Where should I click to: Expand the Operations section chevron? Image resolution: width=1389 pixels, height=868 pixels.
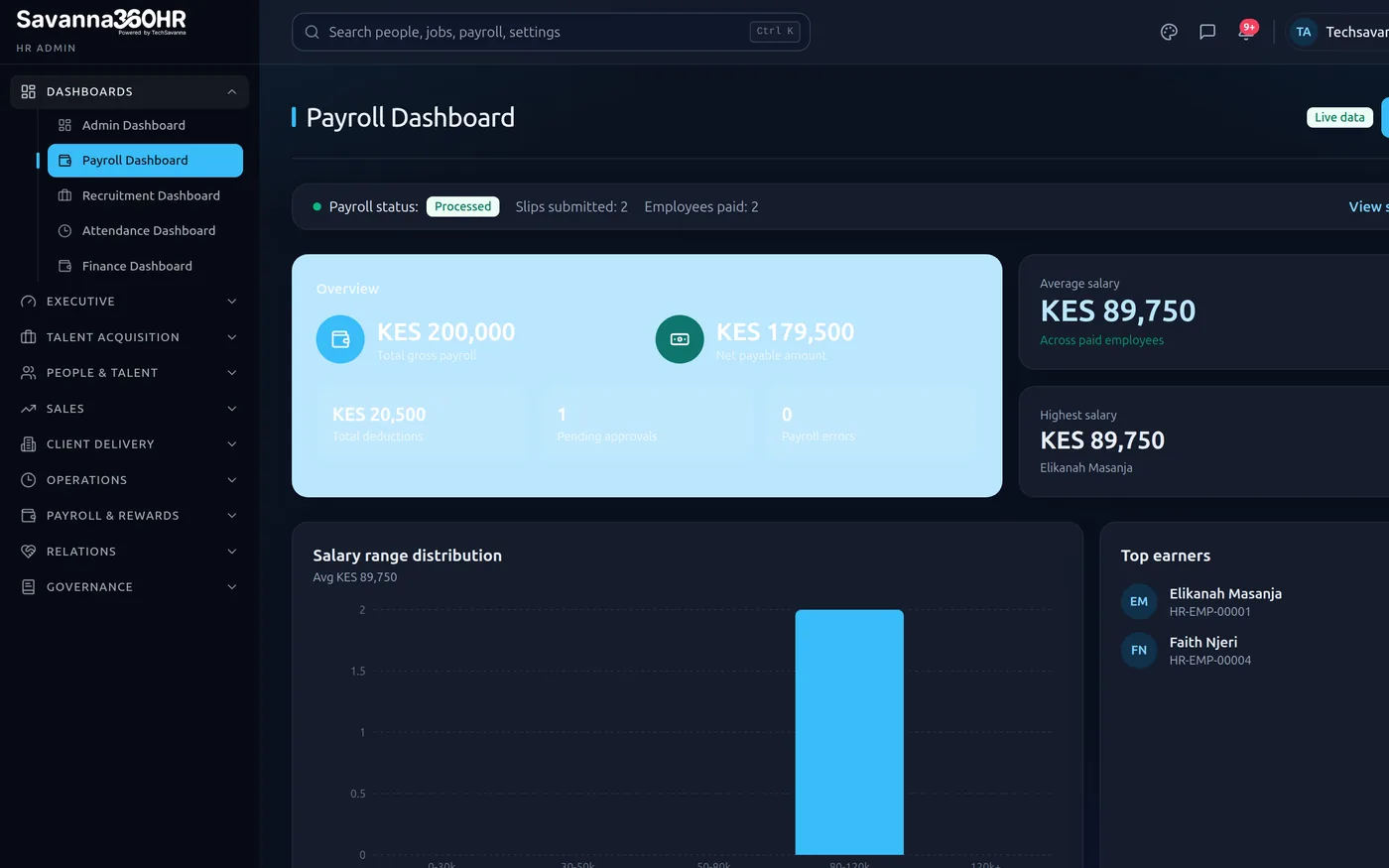click(232, 480)
